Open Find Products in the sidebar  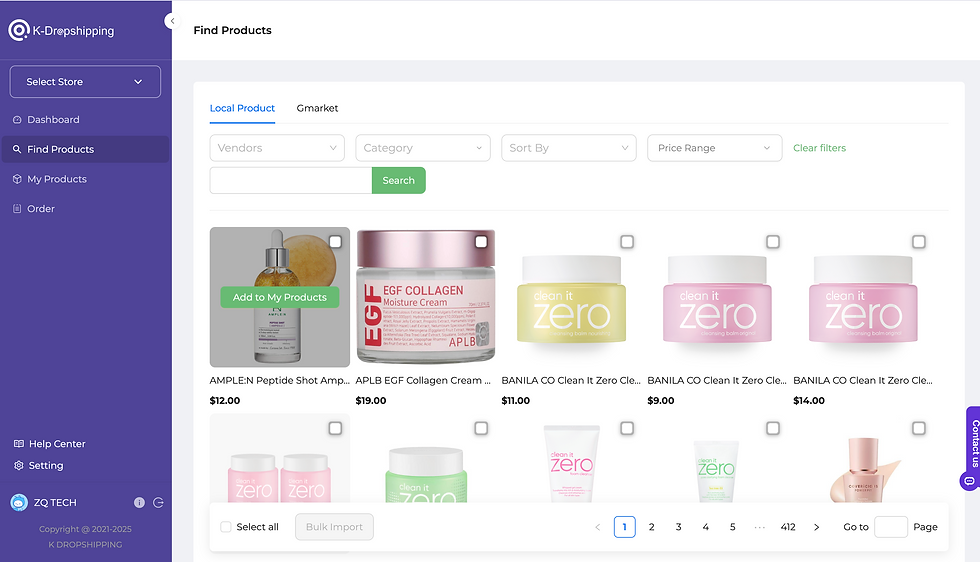pyautogui.click(x=85, y=149)
